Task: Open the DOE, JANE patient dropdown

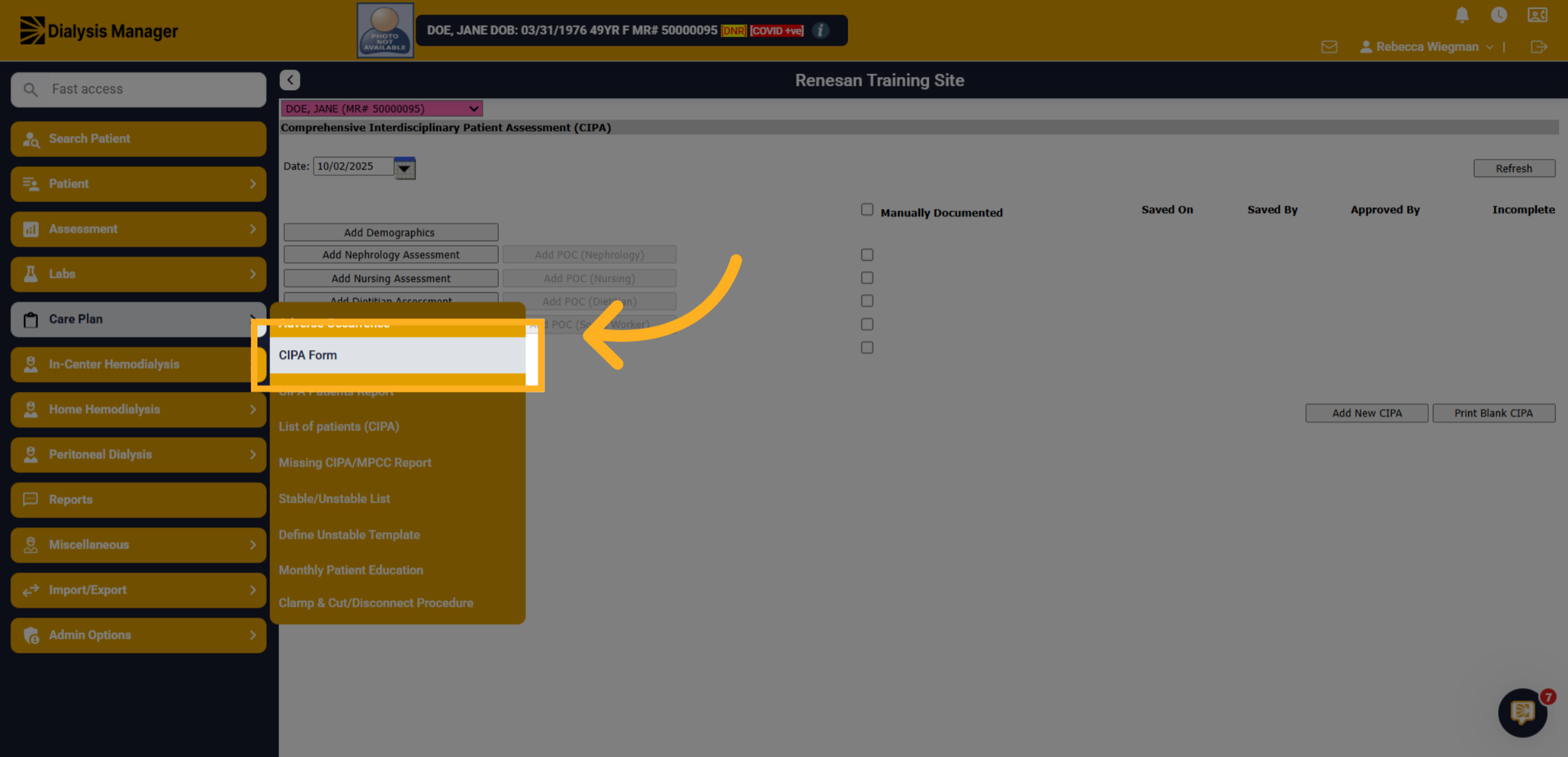Action: (382, 108)
